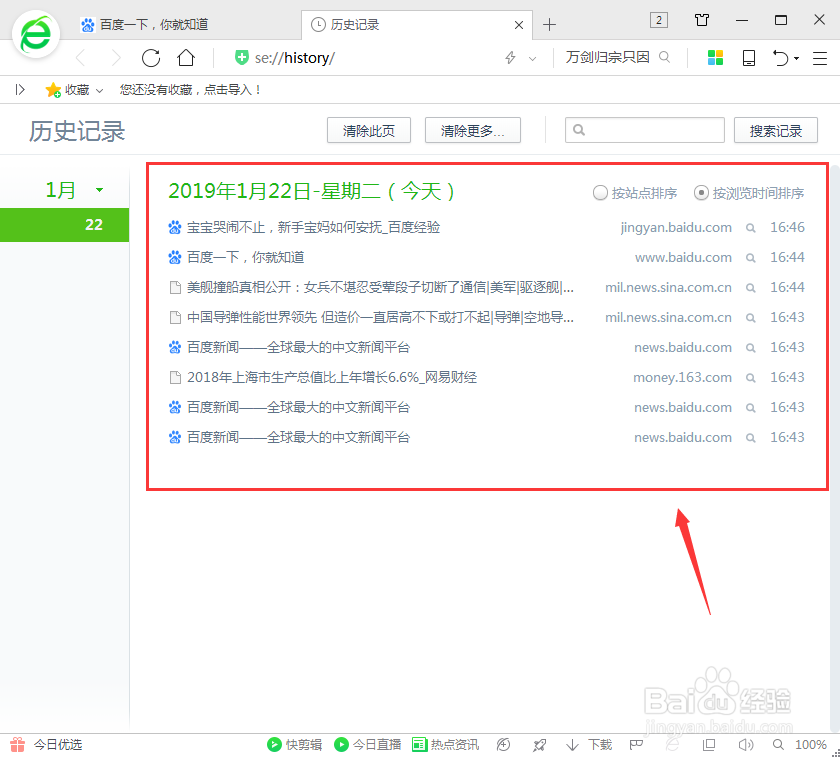Click the volume speaker icon in status bar
Screen dimensions: 840x757
(746, 744)
